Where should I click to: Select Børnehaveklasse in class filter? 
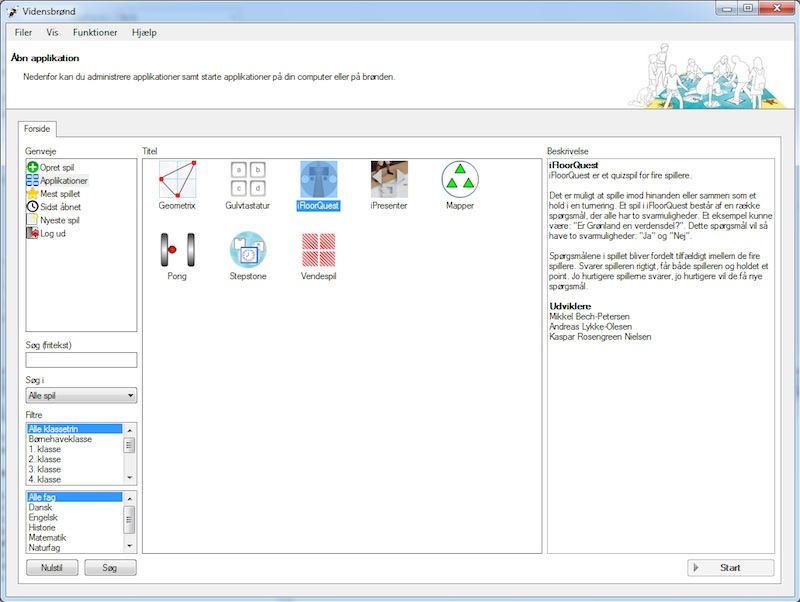click(60, 439)
